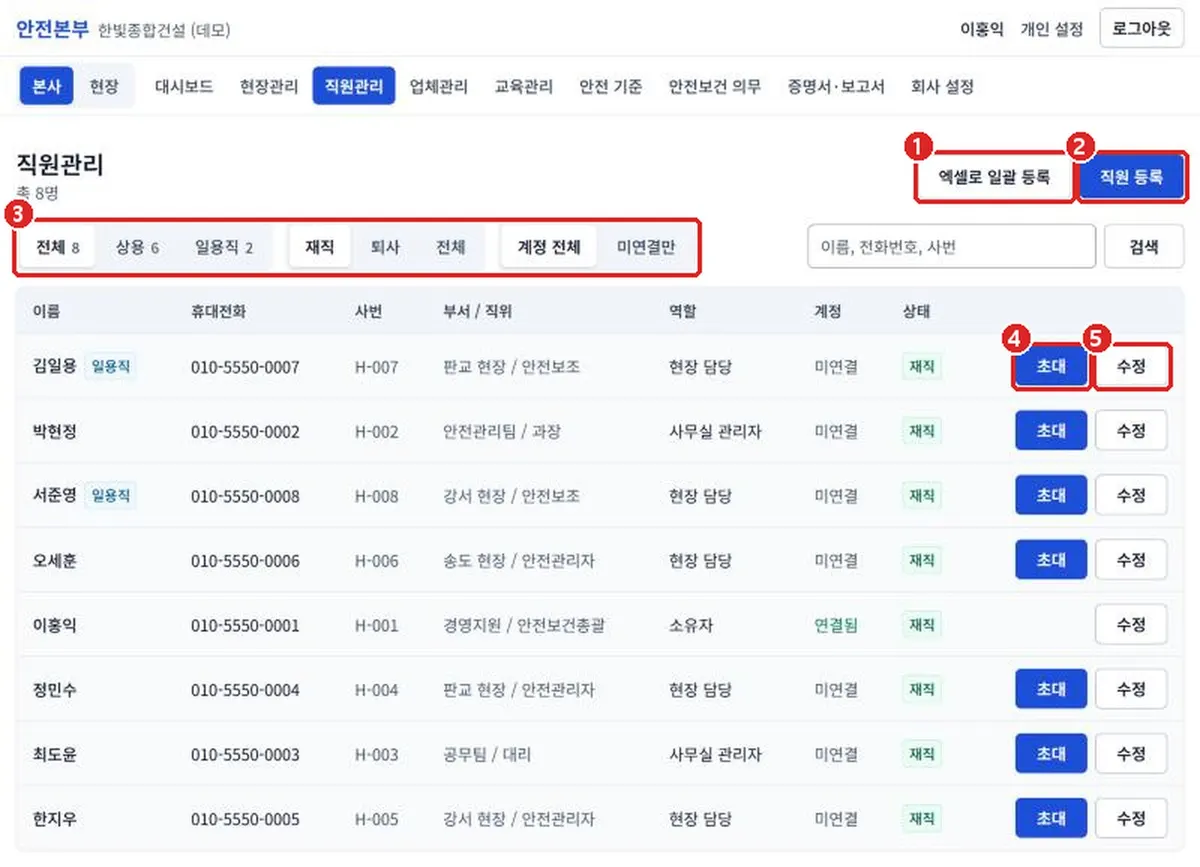Click 수정 in the 이홍익 row
Image resolution: width=1200 pixels, height=867 pixels.
pyautogui.click(x=1131, y=625)
